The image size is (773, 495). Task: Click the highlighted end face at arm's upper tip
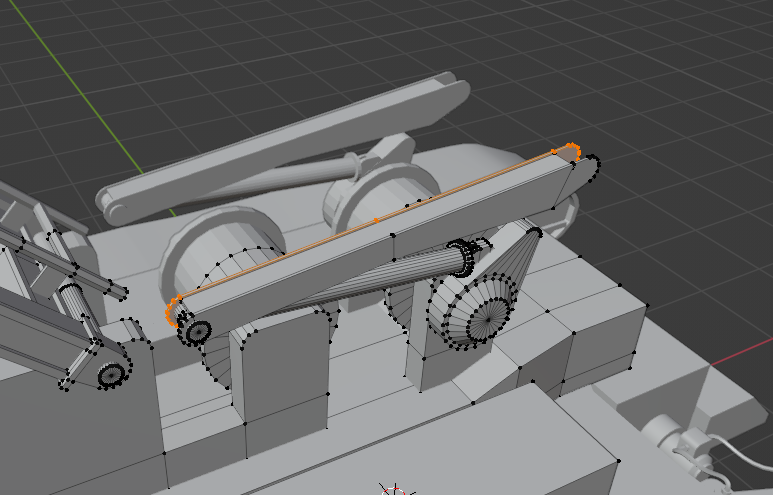tap(568, 154)
